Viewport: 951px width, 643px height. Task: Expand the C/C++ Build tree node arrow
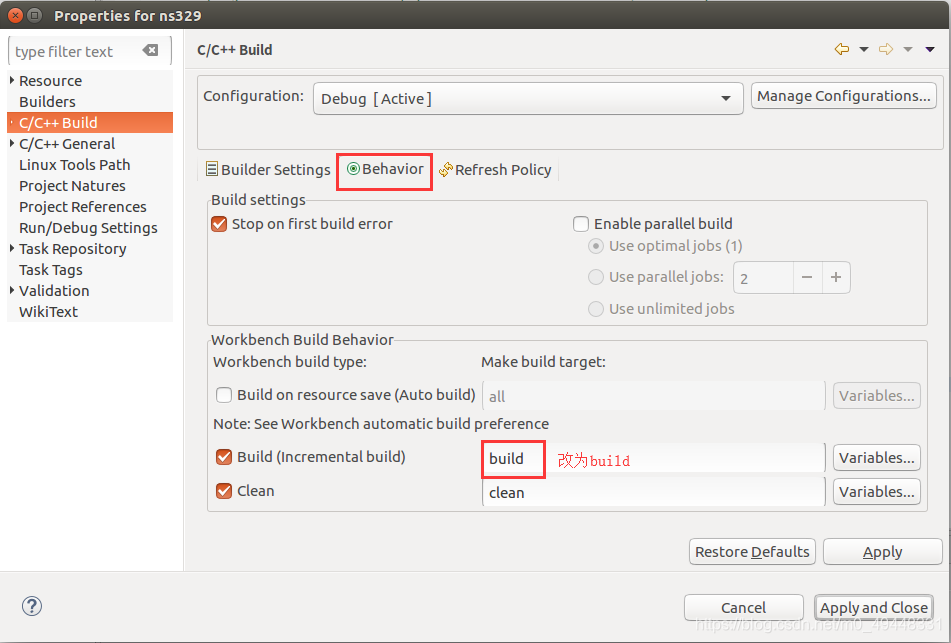pos(12,123)
